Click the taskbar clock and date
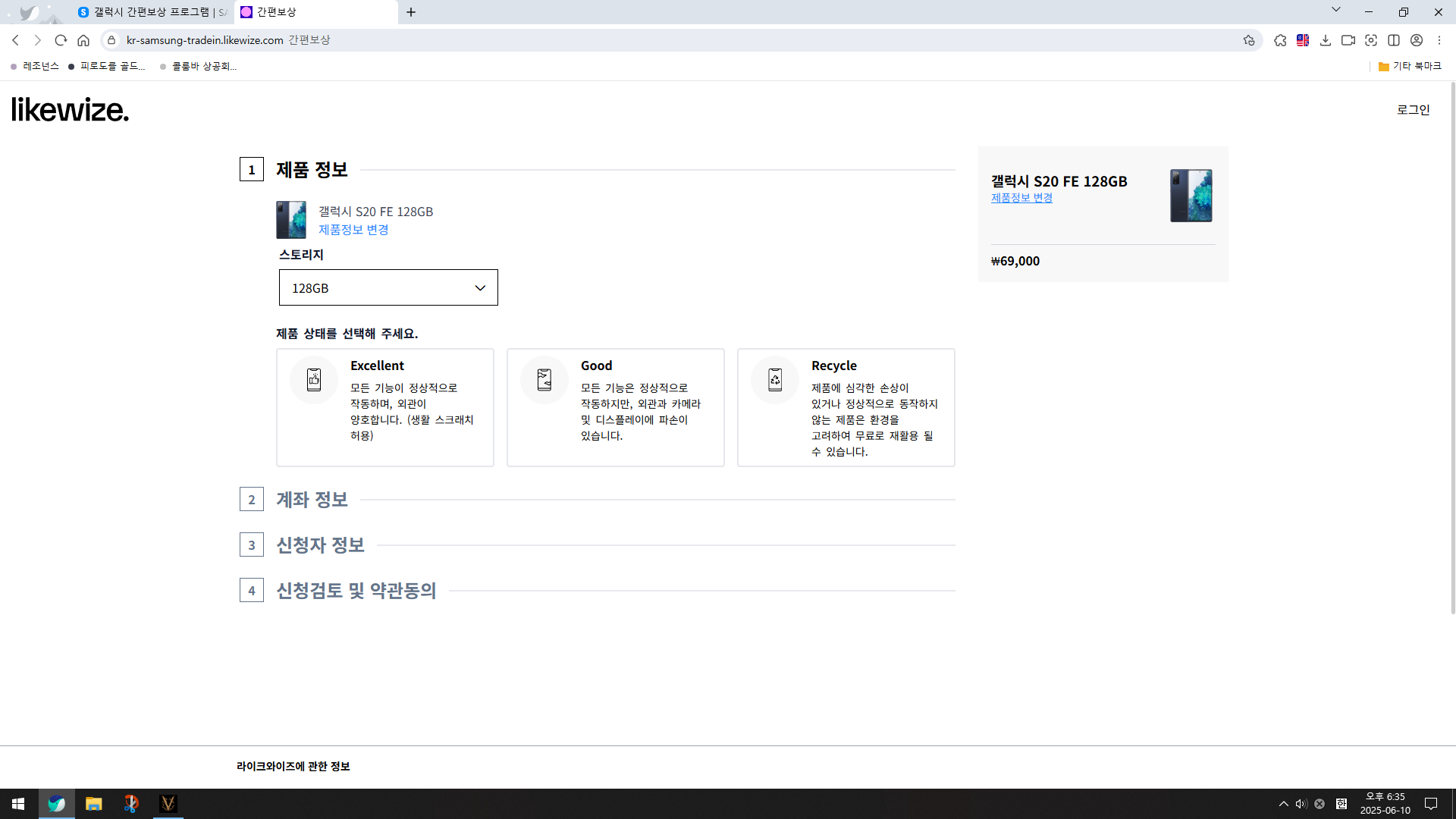This screenshot has height=819, width=1456. (x=1385, y=804)
